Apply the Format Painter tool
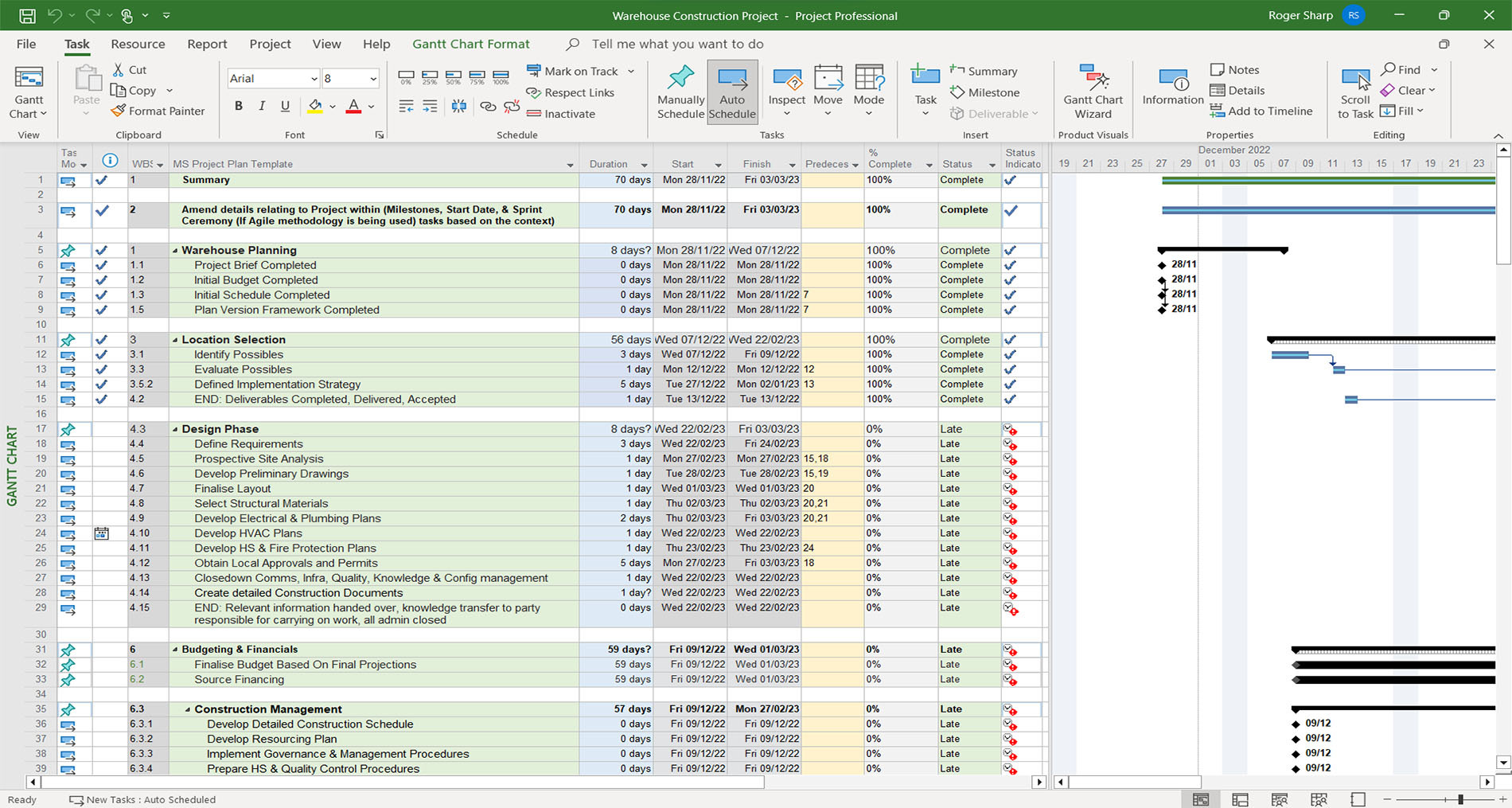Image resolution: width=1512 pixels, height=808 pixels. (x=158, y=111)
